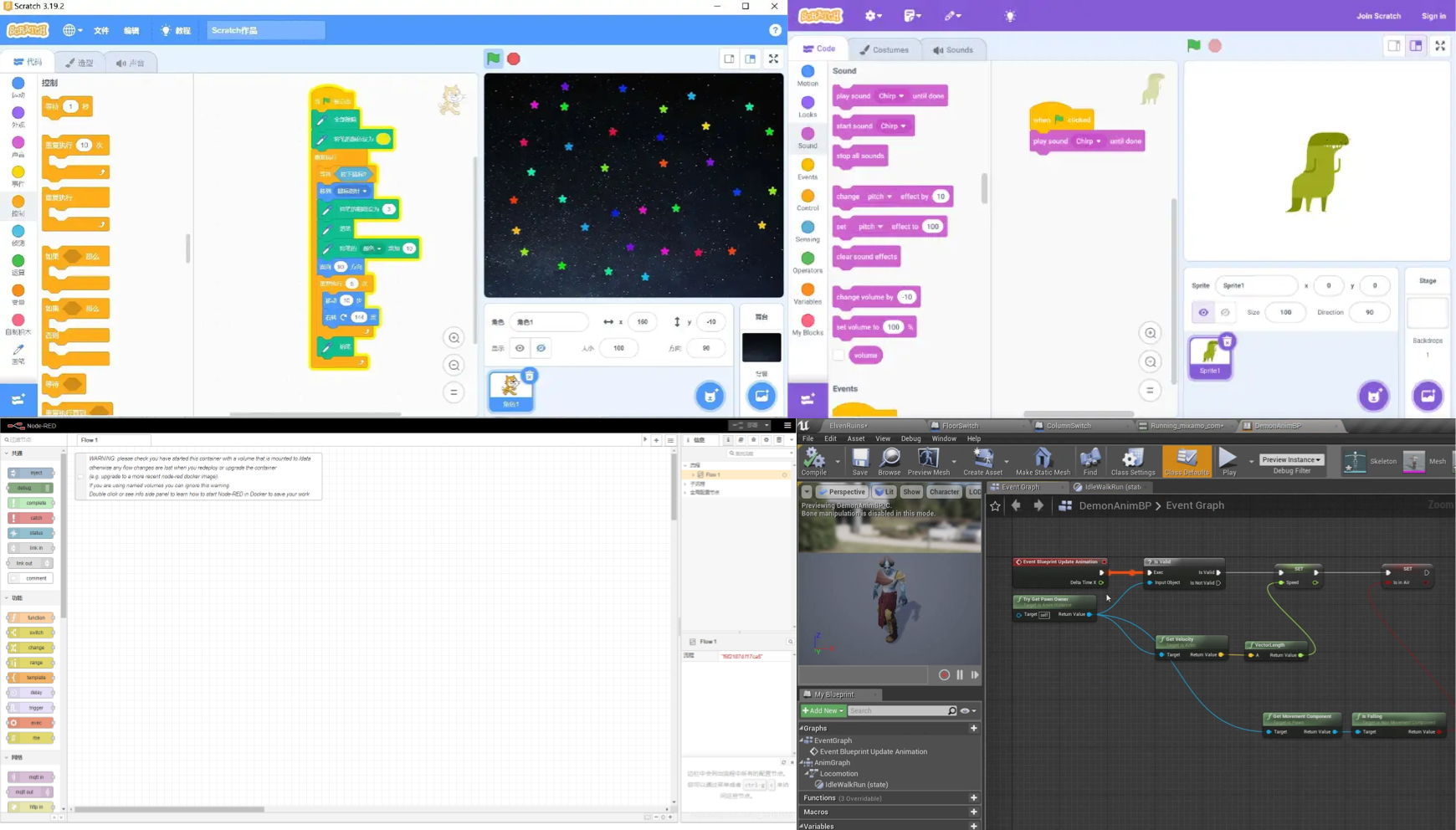Toggle the Class Defaults button in Unreal
1456x830 pixels.
(x=1187, y=461)
